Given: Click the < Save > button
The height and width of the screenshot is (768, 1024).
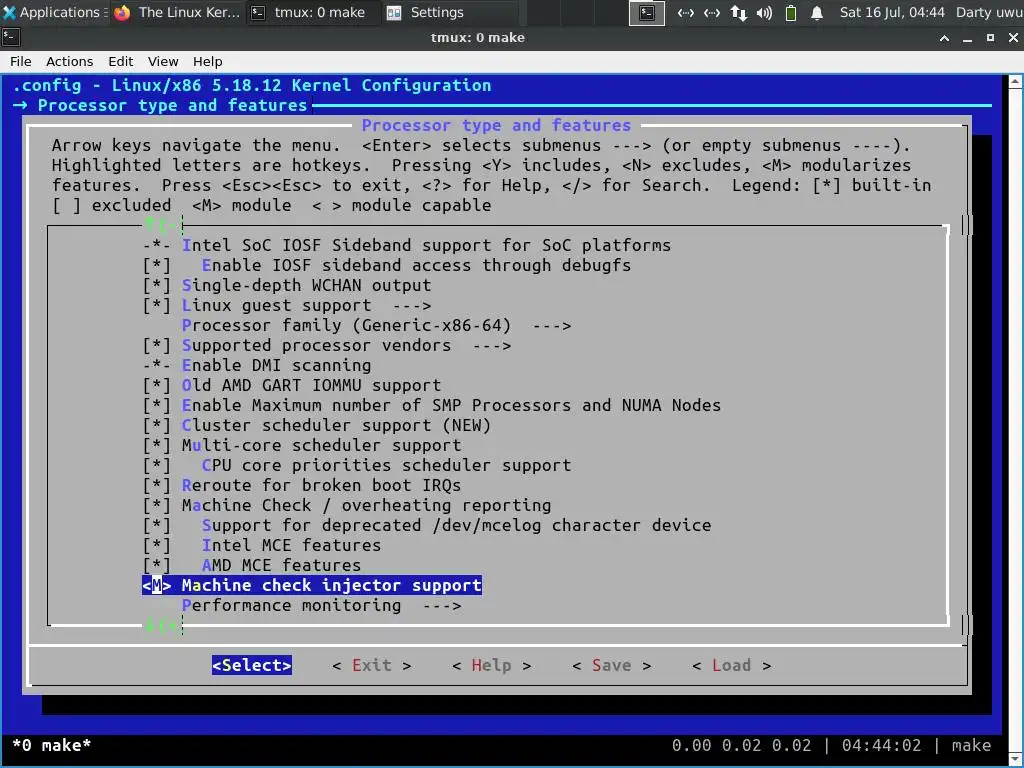Looking at the screenshot, I should [611, 665].
